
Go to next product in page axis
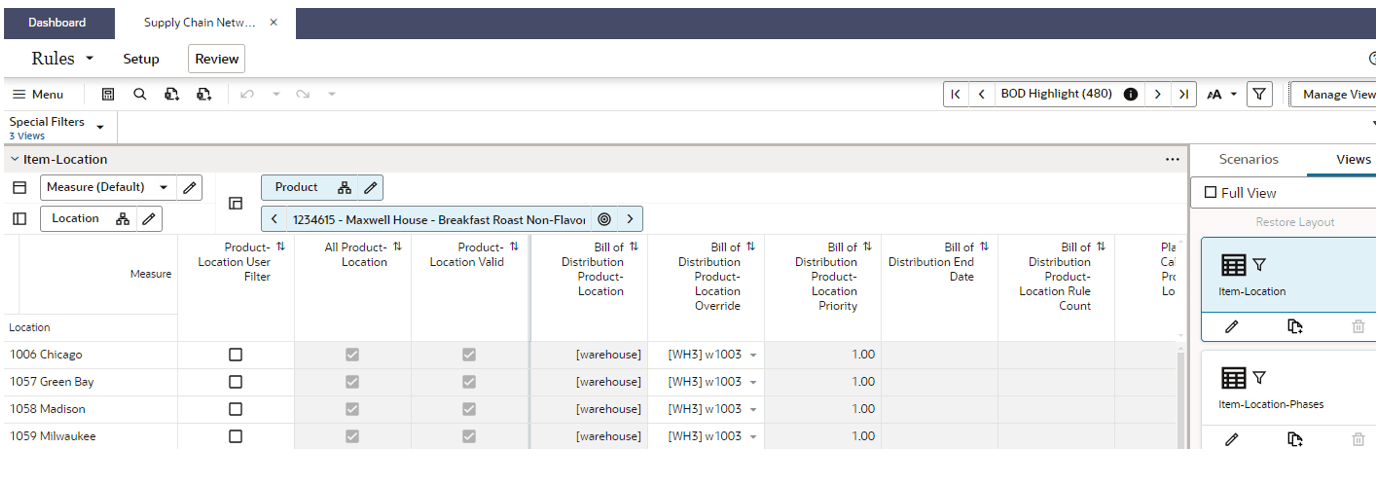[630, 219]
